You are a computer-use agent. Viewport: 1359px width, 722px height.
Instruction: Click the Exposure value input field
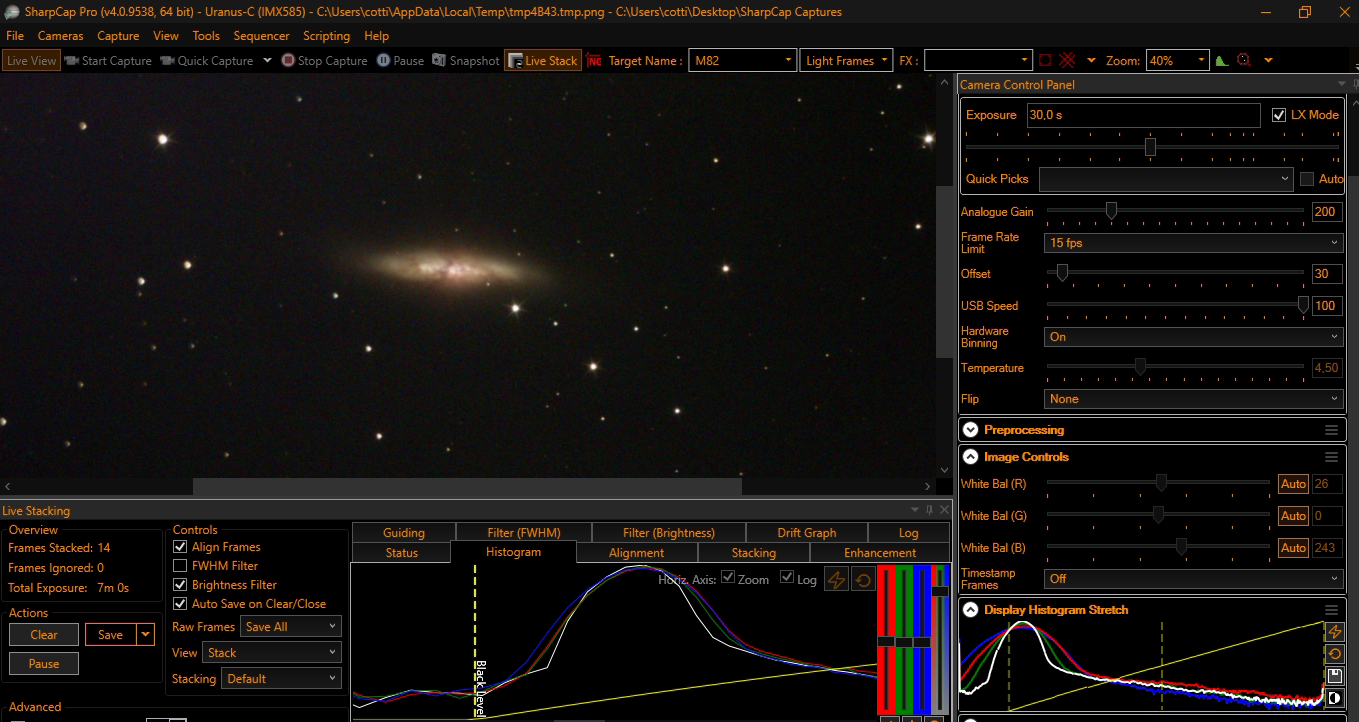[1143, 115]
